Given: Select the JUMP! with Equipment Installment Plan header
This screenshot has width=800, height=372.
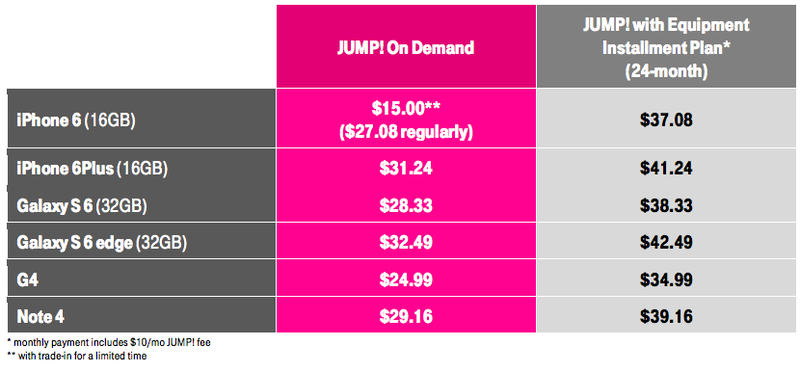Looking at the screenshot, I should [666, 47].
